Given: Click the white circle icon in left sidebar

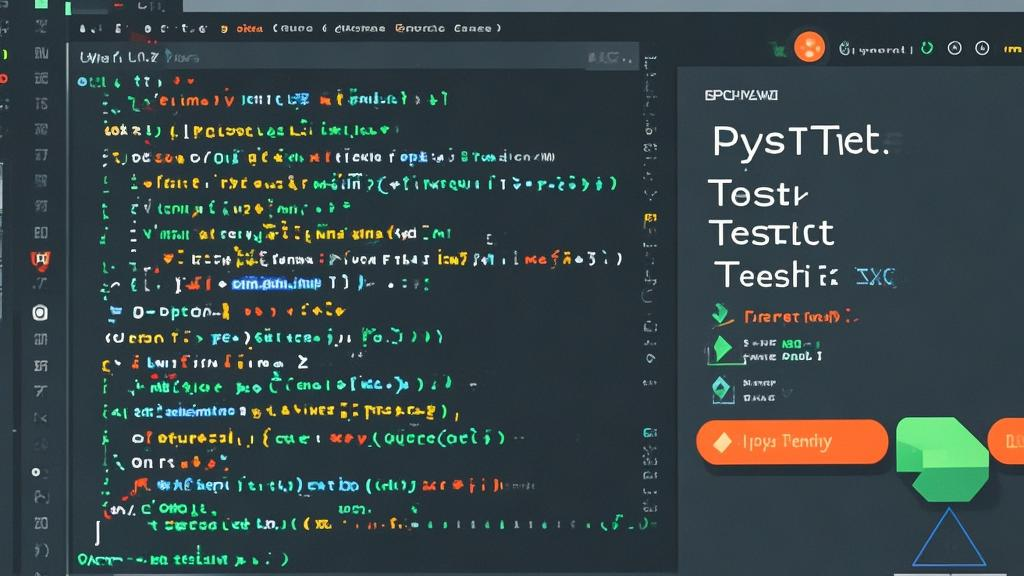Looking at the screenshot, I should tap(40, 313).
